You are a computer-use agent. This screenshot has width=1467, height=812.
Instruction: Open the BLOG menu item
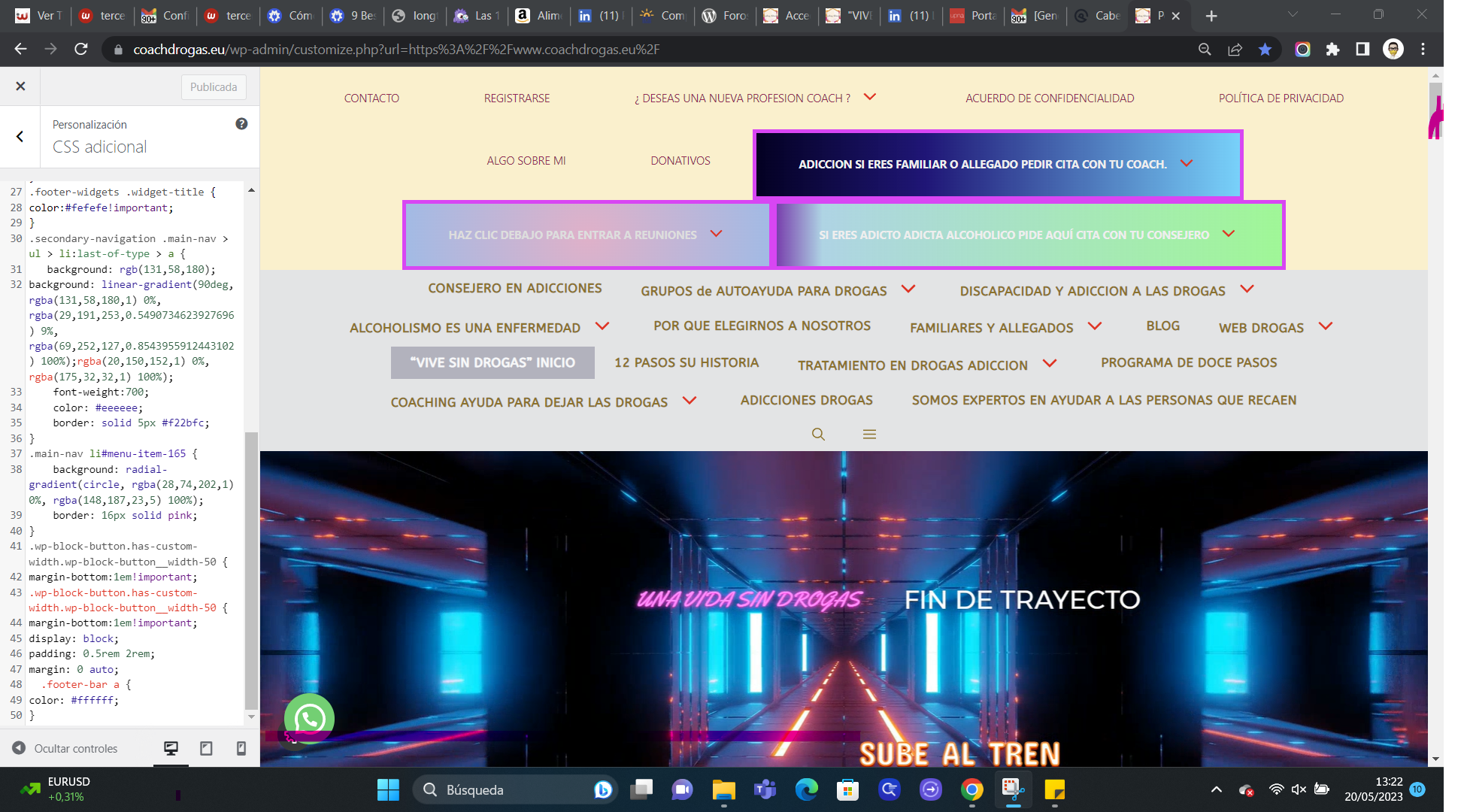point(1162,326)
